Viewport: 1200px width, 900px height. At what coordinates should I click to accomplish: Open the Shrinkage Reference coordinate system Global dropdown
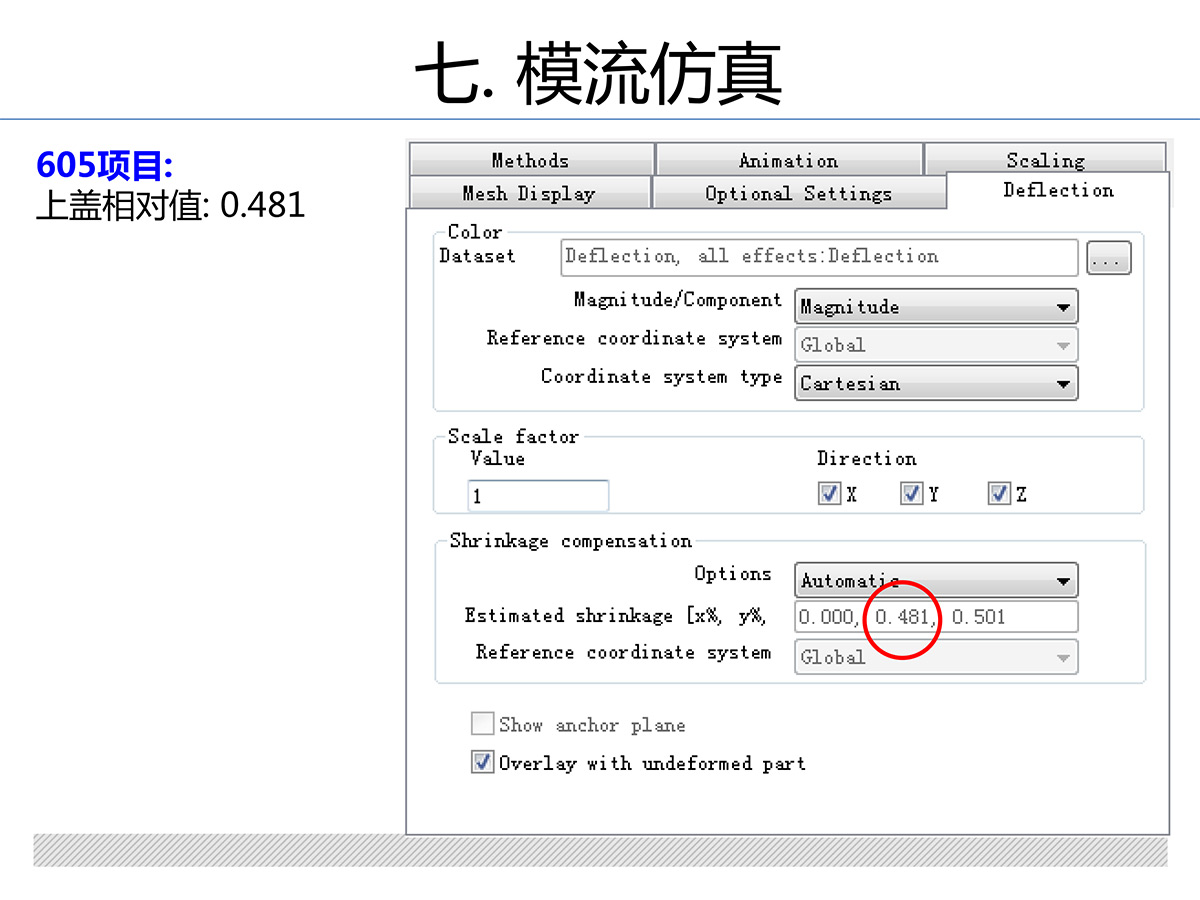[936, 657]
